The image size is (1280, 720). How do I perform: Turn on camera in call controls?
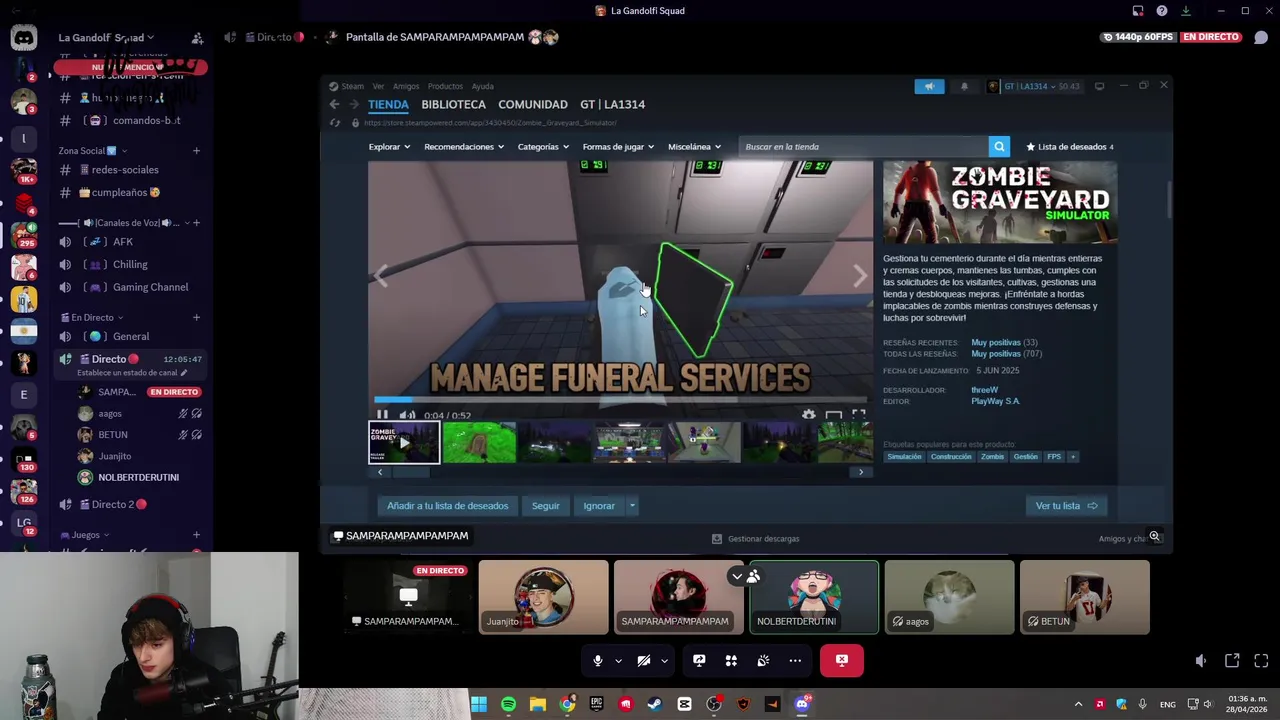tap(644, 661)
